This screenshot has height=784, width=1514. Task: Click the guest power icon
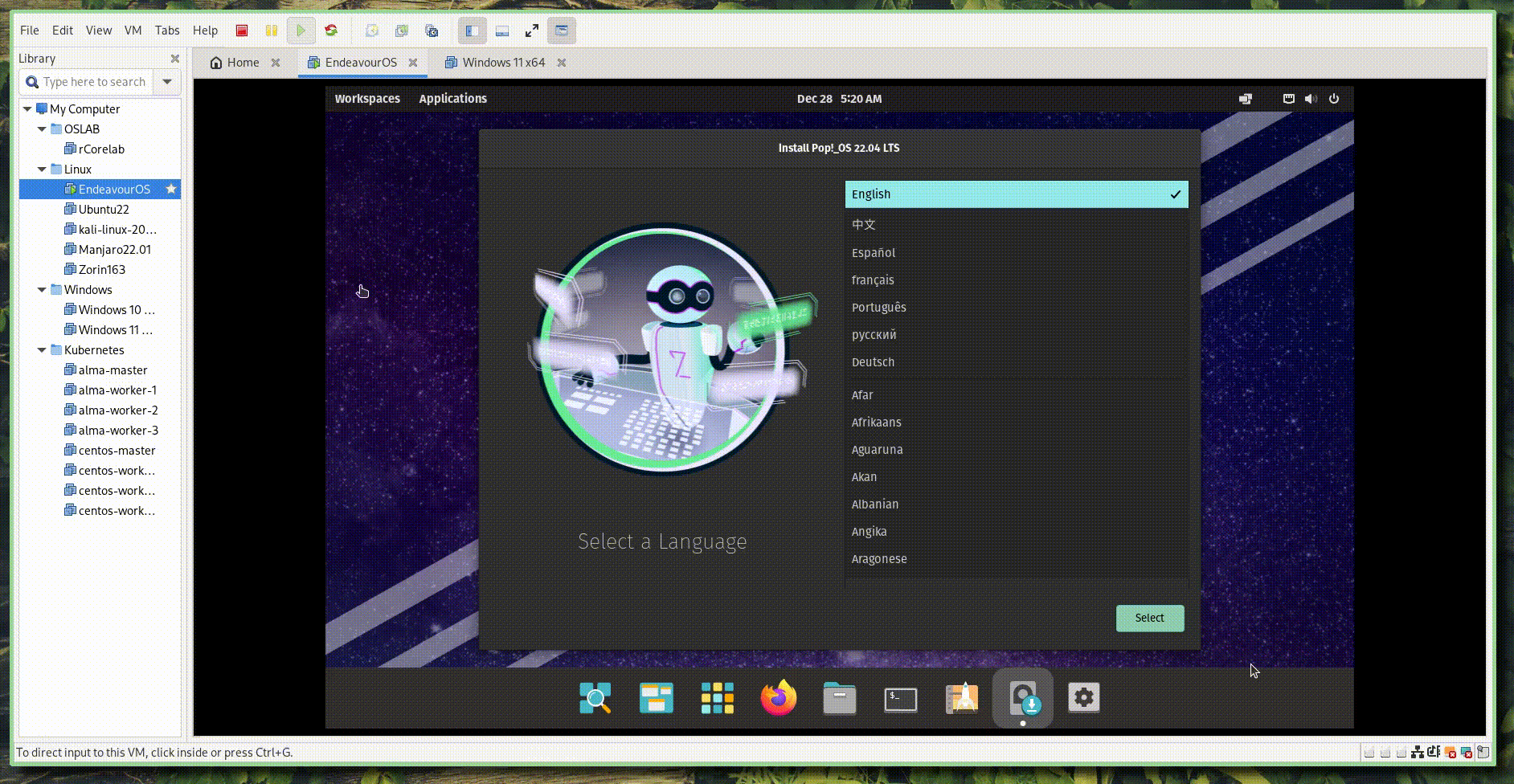(1334, 99)
